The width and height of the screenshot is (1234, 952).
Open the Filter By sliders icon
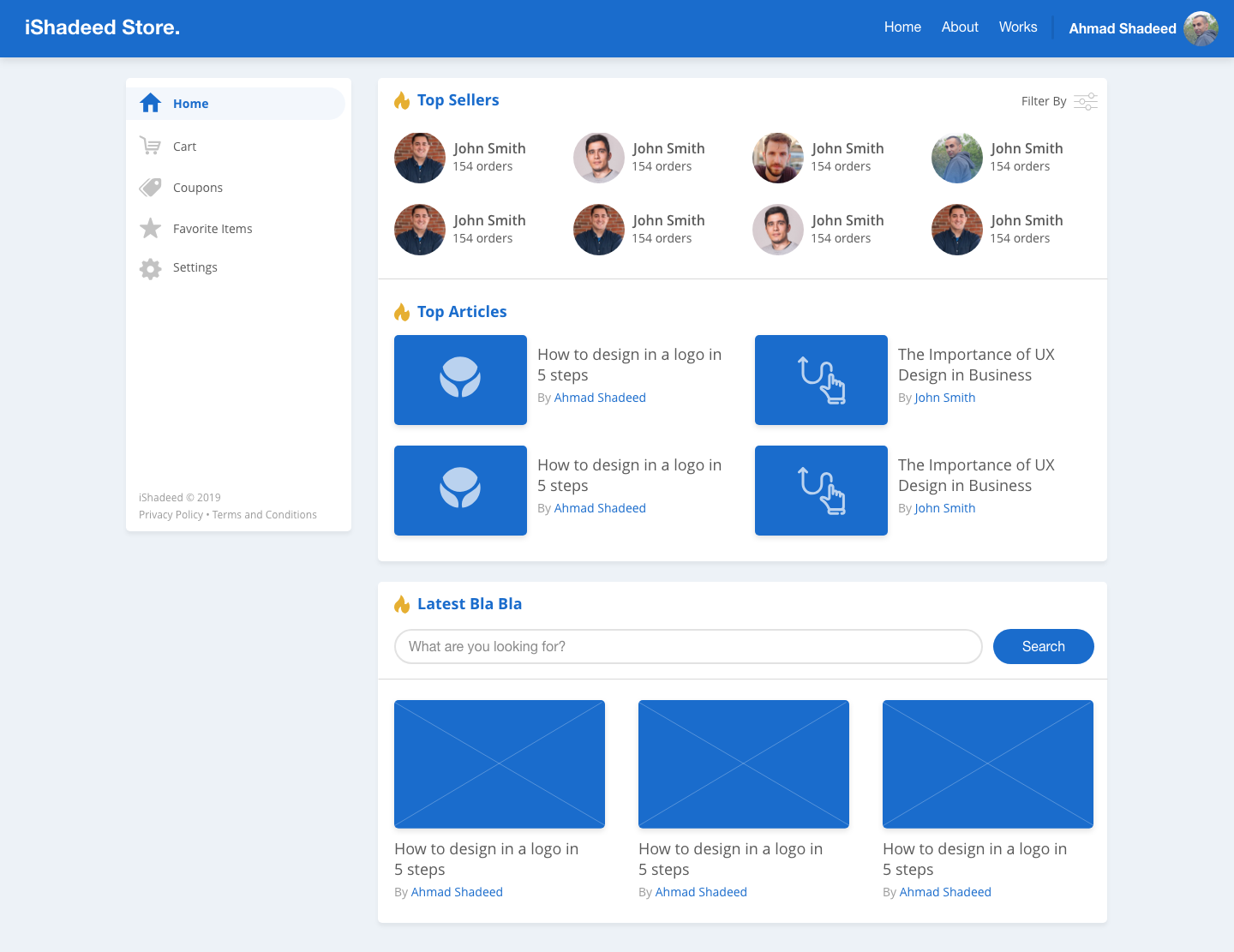click(1085, 101)
